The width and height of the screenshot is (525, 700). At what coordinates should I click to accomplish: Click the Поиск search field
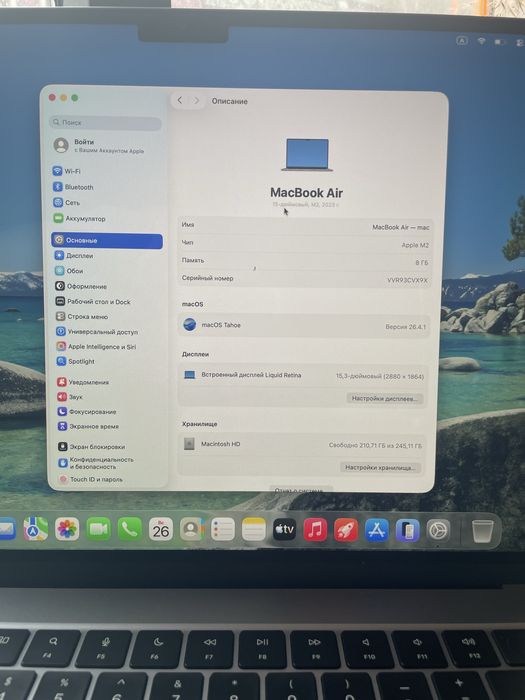tap(106, 122)
